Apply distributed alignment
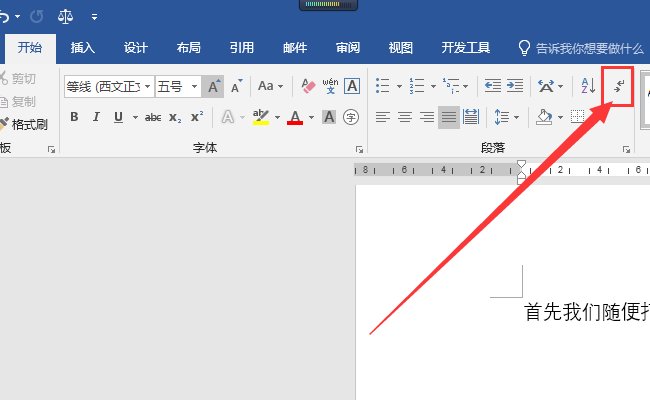 (471, 117)
